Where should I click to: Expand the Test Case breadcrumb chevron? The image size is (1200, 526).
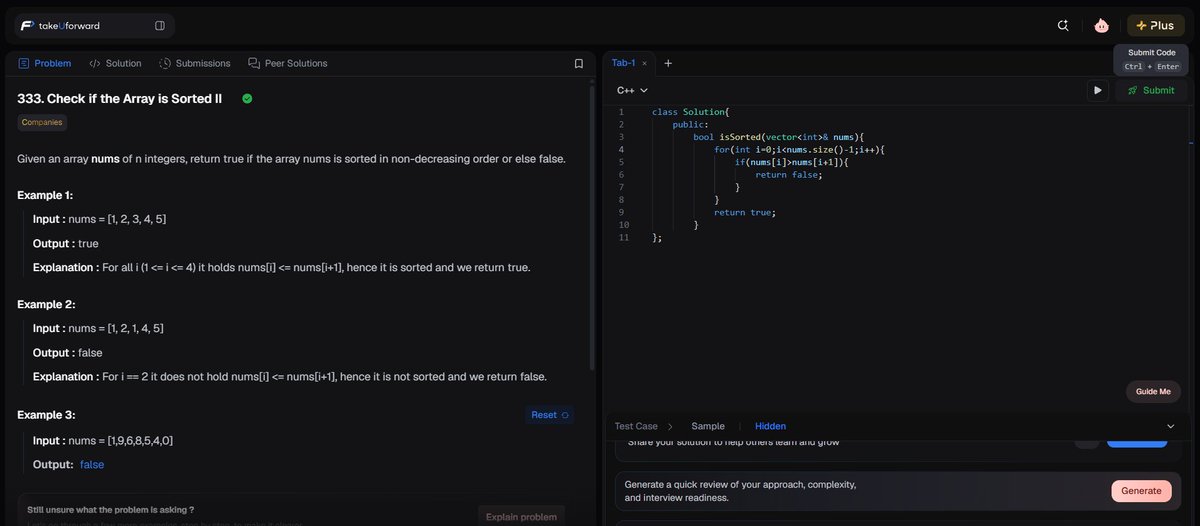tap(670, 426)
